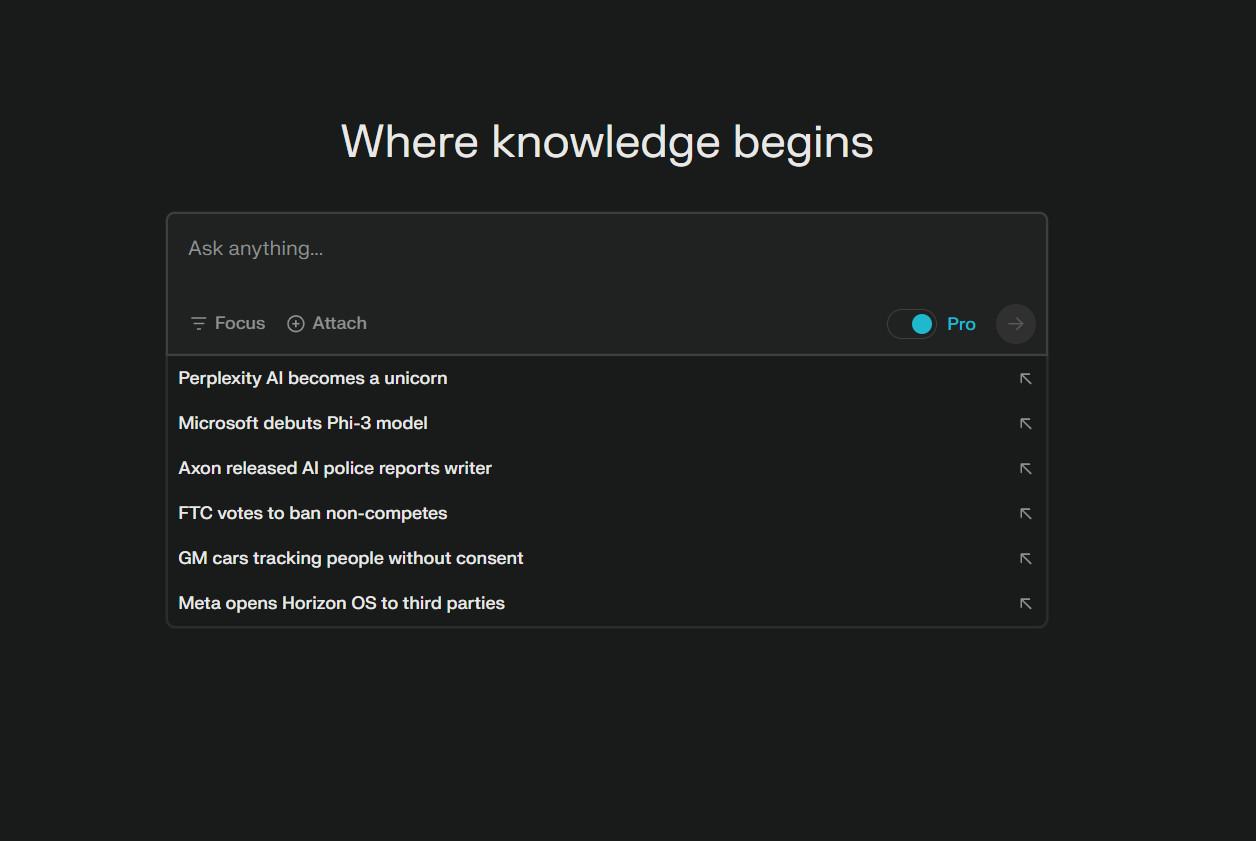Viewport: 1256px width, 841px height.
Task: Click the blue Pro label
Action: point(961,324)
